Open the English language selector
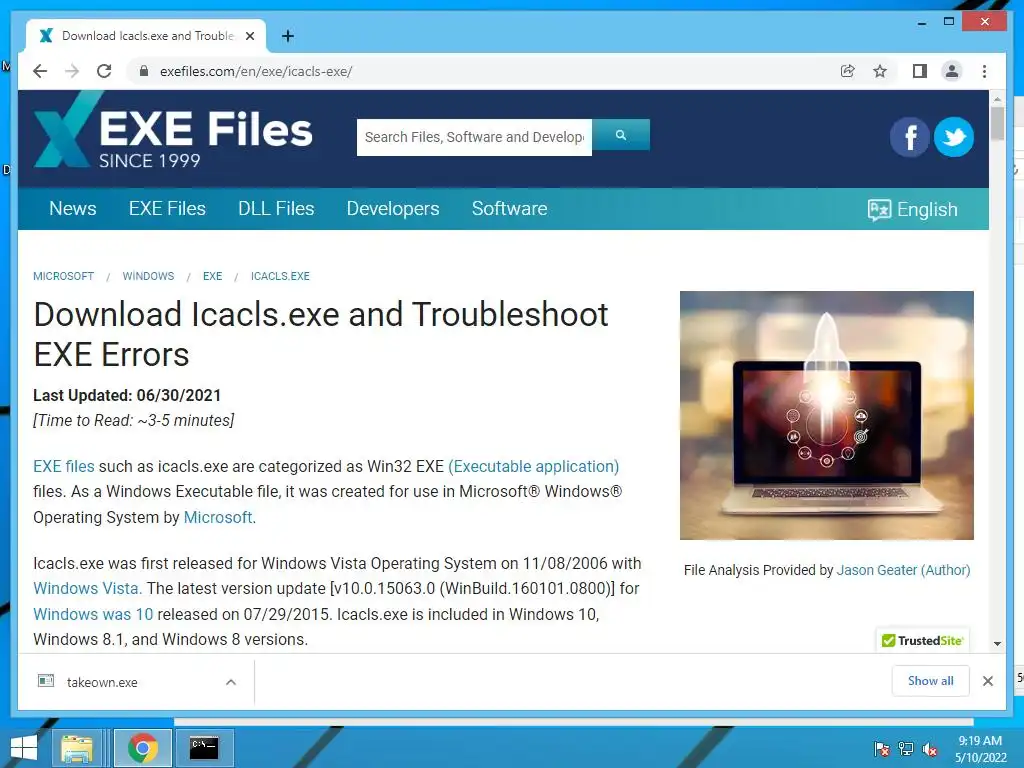1024x768 pixels. click(912, 210)
